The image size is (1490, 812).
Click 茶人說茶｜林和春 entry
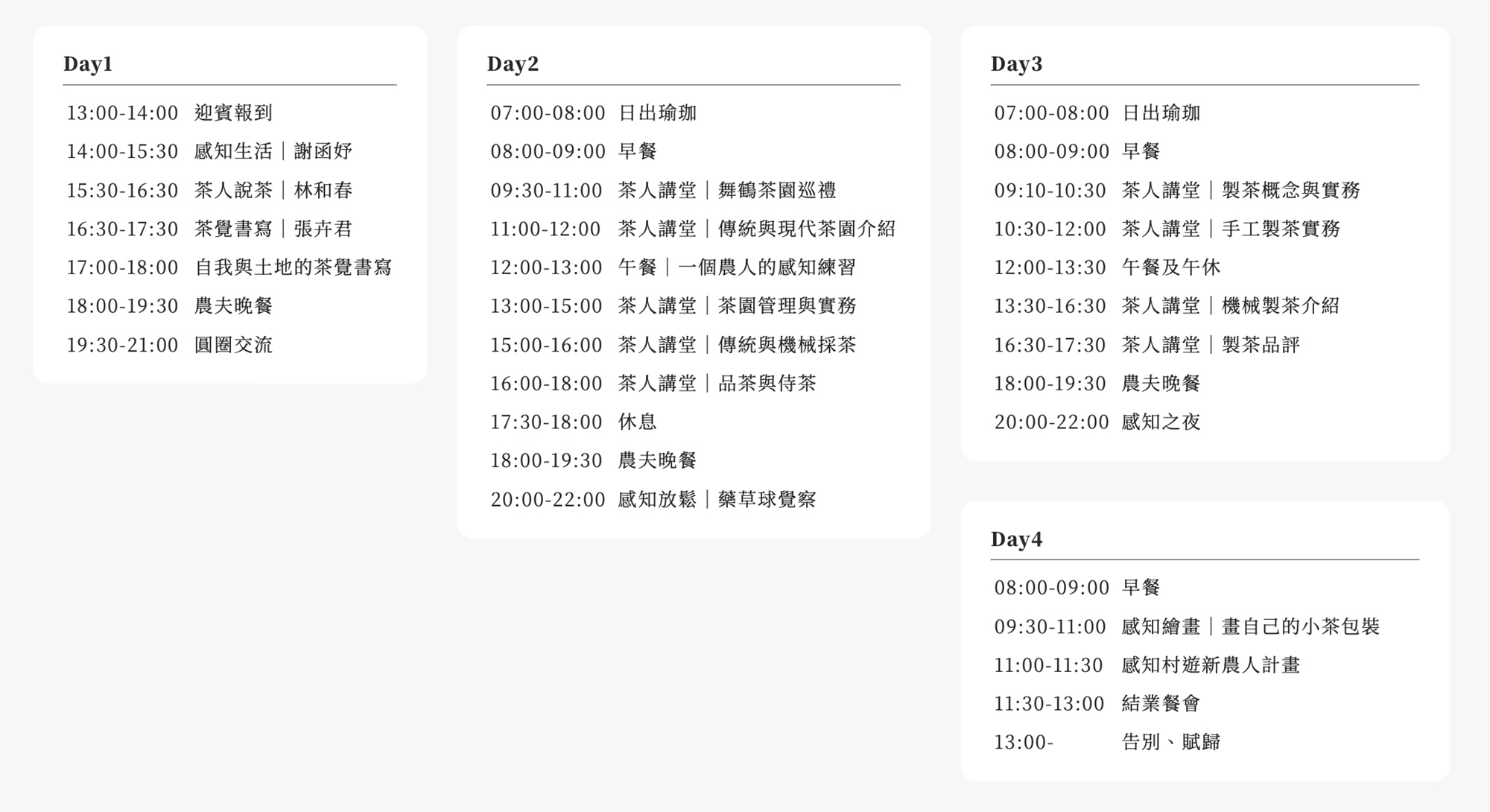[x=273, y=191]
